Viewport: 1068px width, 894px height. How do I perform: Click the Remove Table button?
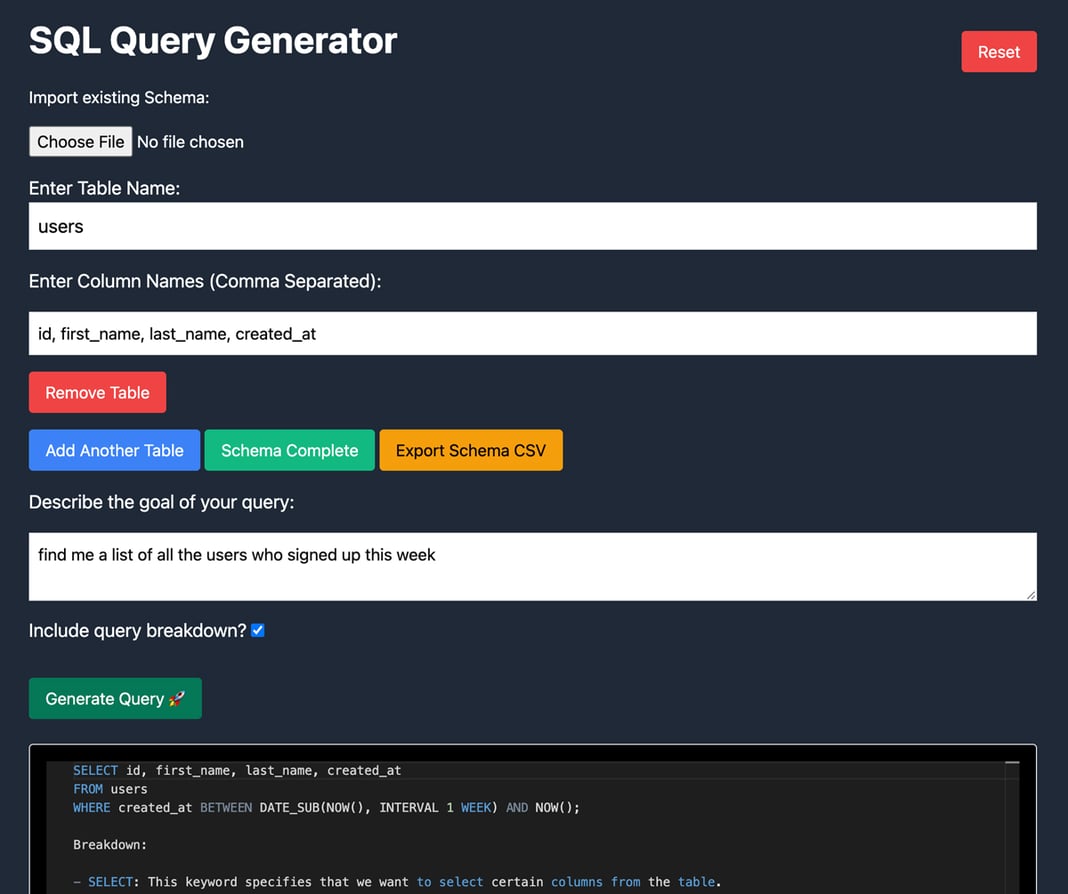point(97,392)
